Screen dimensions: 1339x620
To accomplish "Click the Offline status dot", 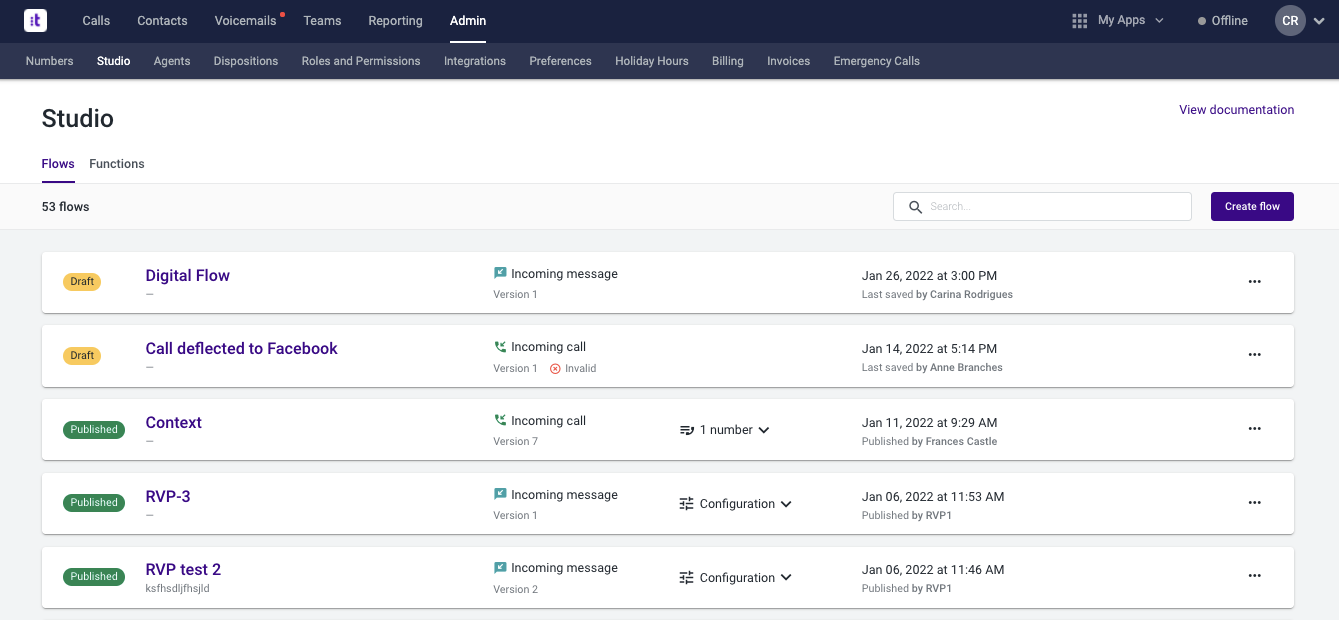I will pyautogui.click(x=1202, y=21).
